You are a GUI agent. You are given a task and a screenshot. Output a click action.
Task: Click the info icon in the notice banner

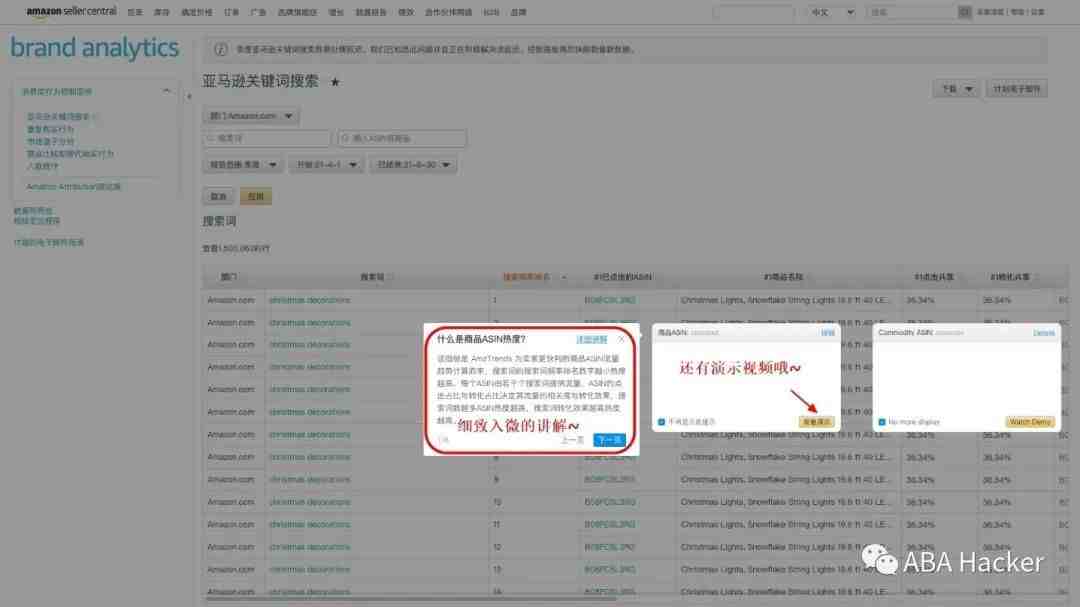click(x=220, y=50)
